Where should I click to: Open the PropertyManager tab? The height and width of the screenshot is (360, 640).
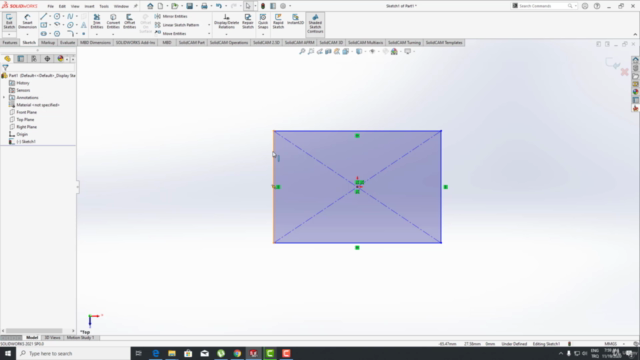[x=20, y=59]
